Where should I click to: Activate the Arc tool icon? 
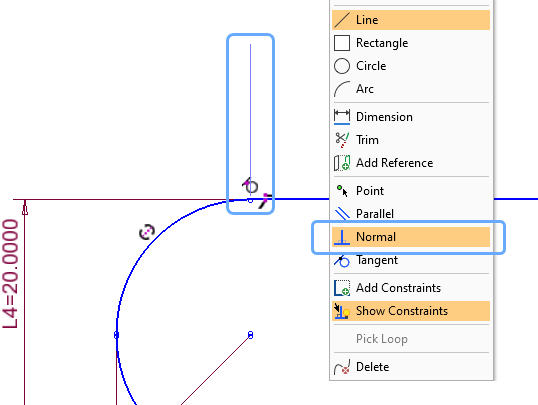(x=342, y=89)
